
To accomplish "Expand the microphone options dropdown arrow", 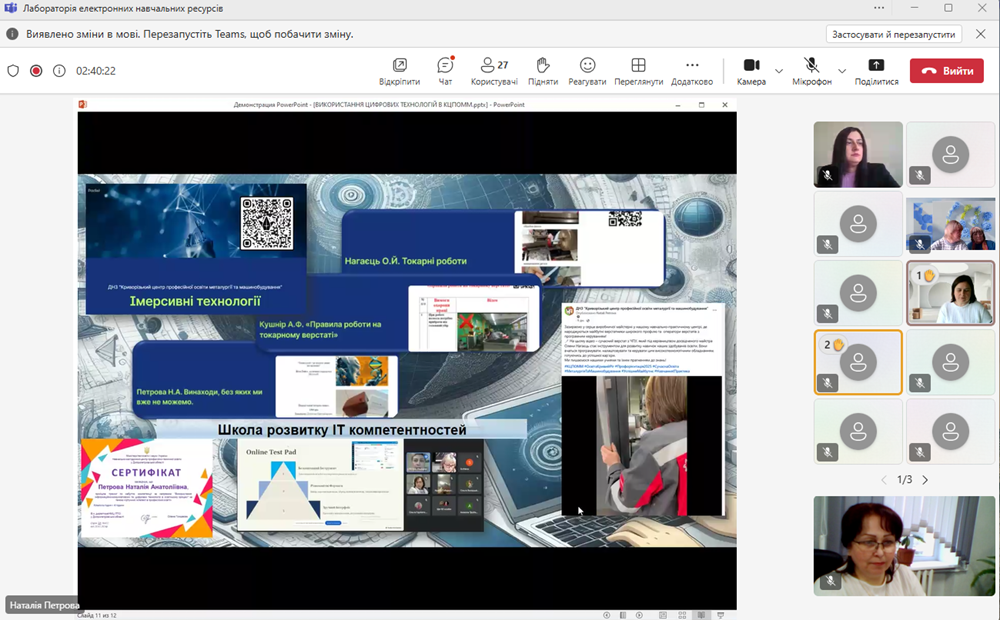I will click(842, 71).
